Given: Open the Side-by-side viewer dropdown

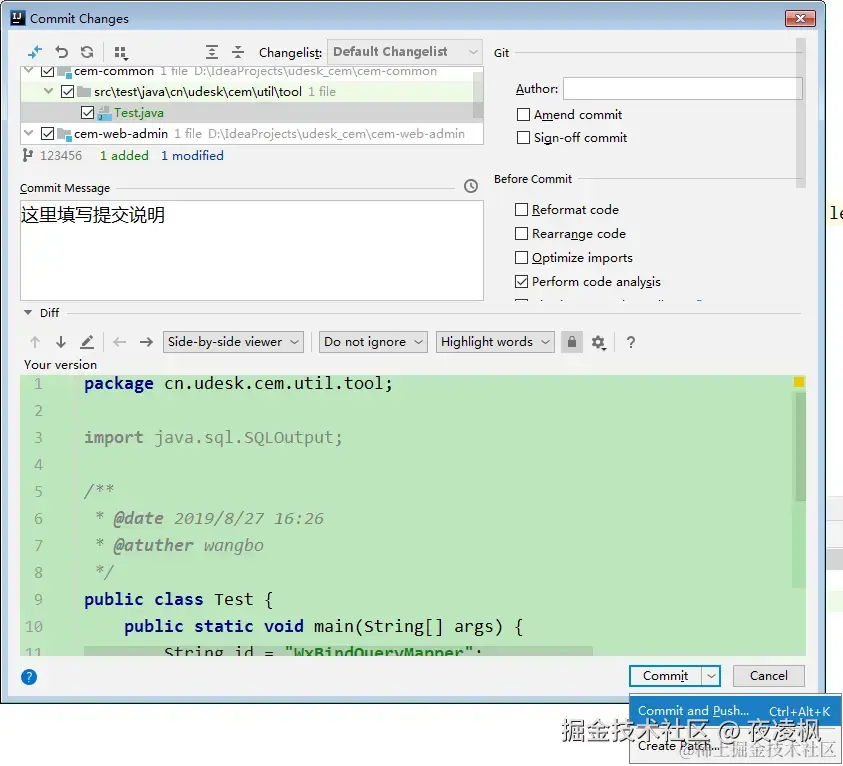Looking at the screenshot, I should pyautogui.click(x=233, y=342).
